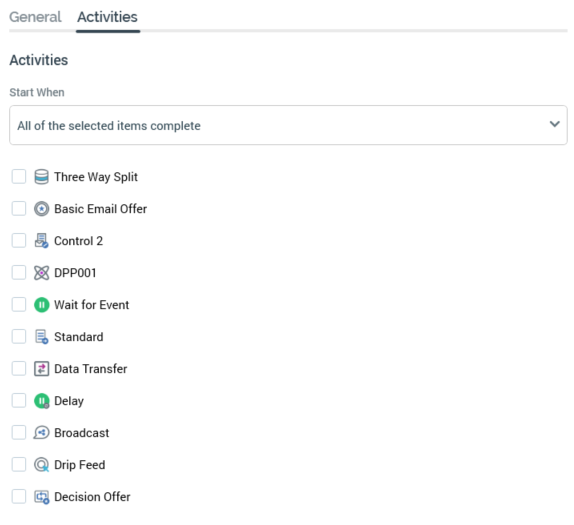
Task: Click the Broadcast activity label
Action: click(82, 433)
